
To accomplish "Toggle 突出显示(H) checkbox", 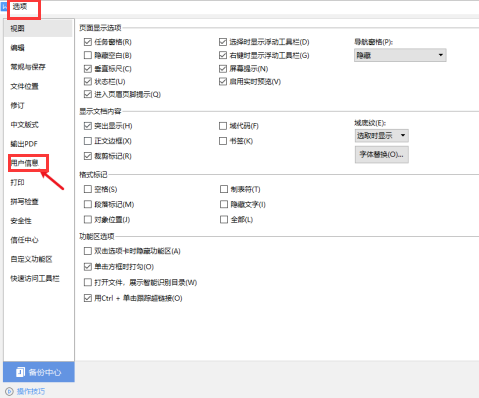I will click(88, 126).
